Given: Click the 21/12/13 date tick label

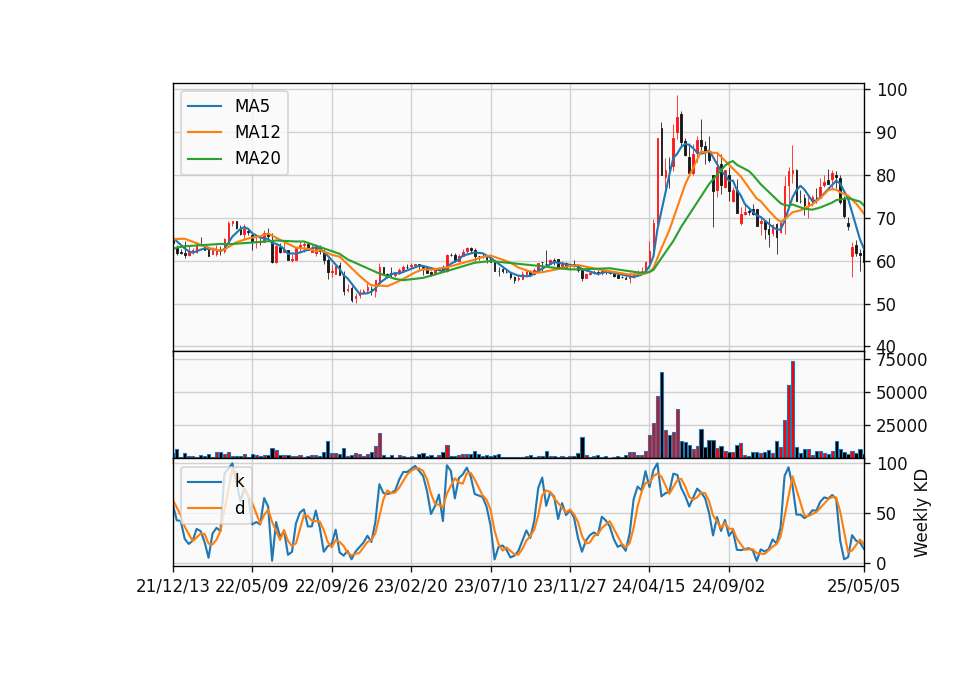Looking at the screenshot, I should tap(173, 586).
